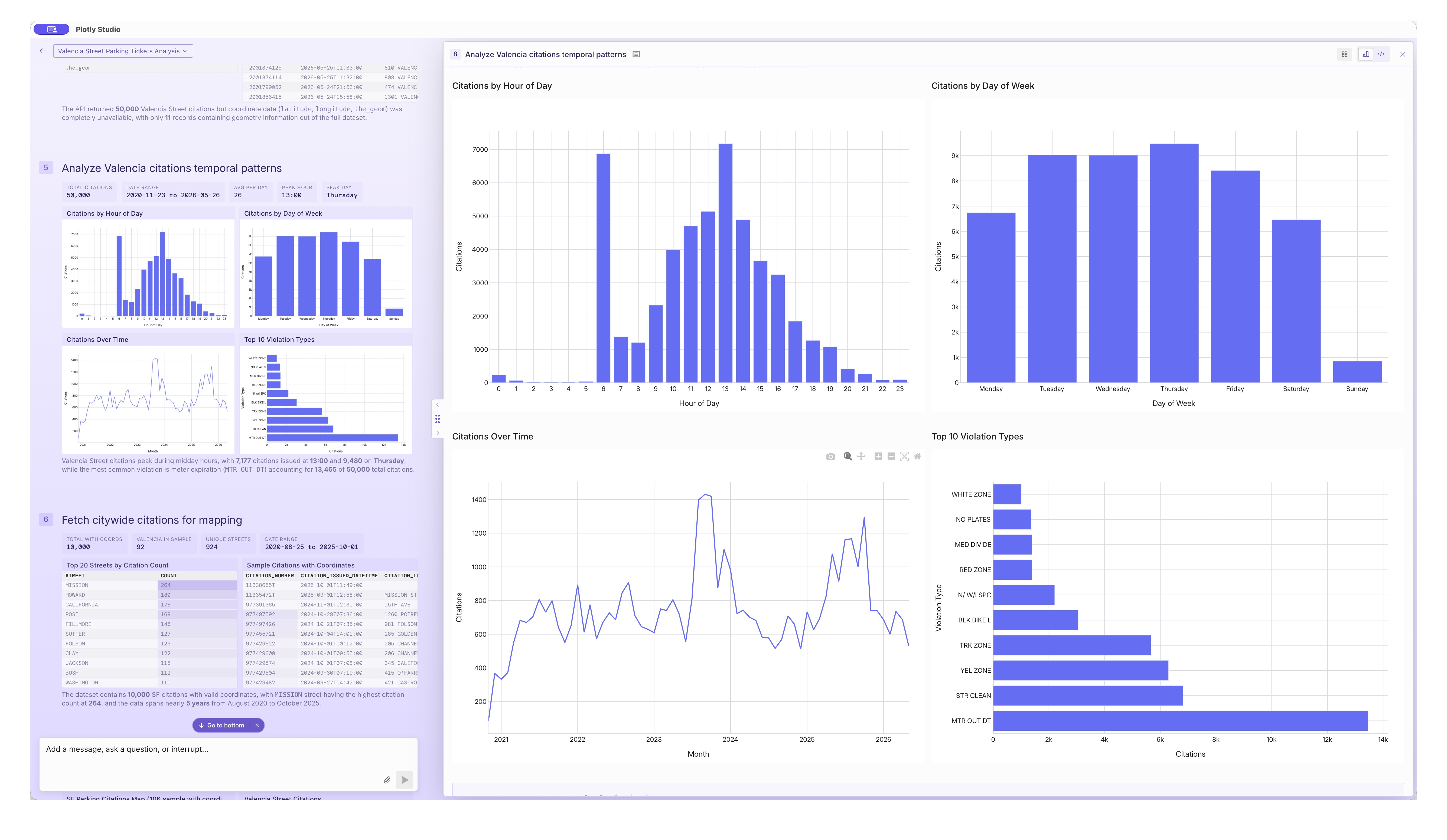
Task: Go back with the left arrow
Action: point(43,51)
